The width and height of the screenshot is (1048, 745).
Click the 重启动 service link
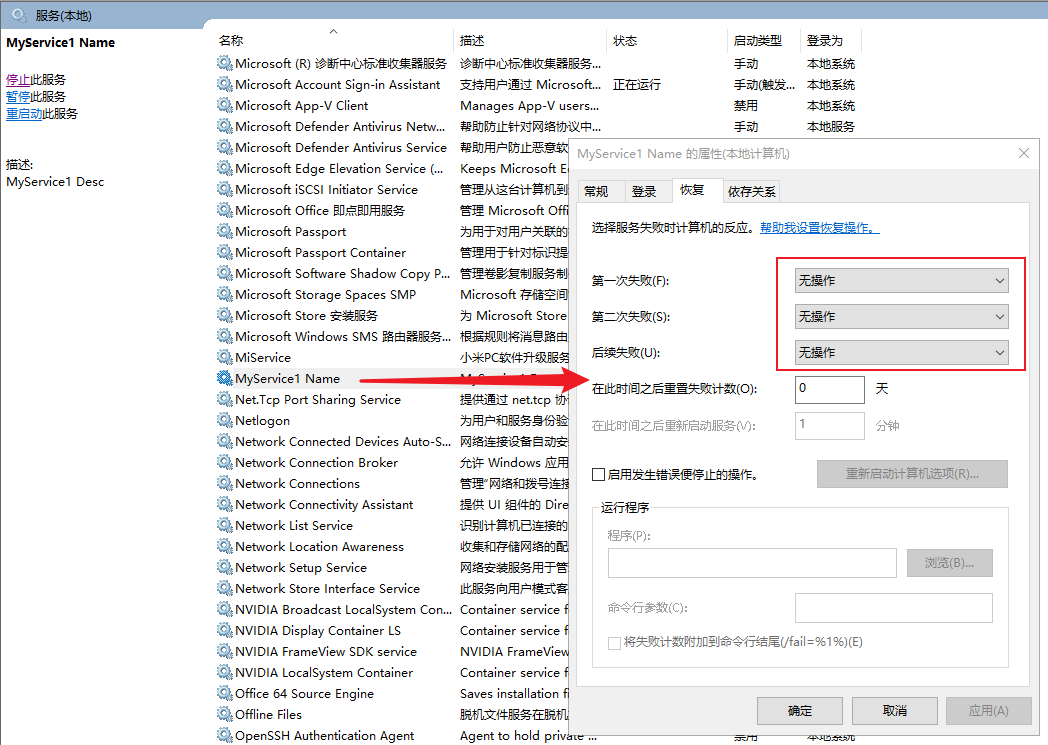(x=24, y=114)
